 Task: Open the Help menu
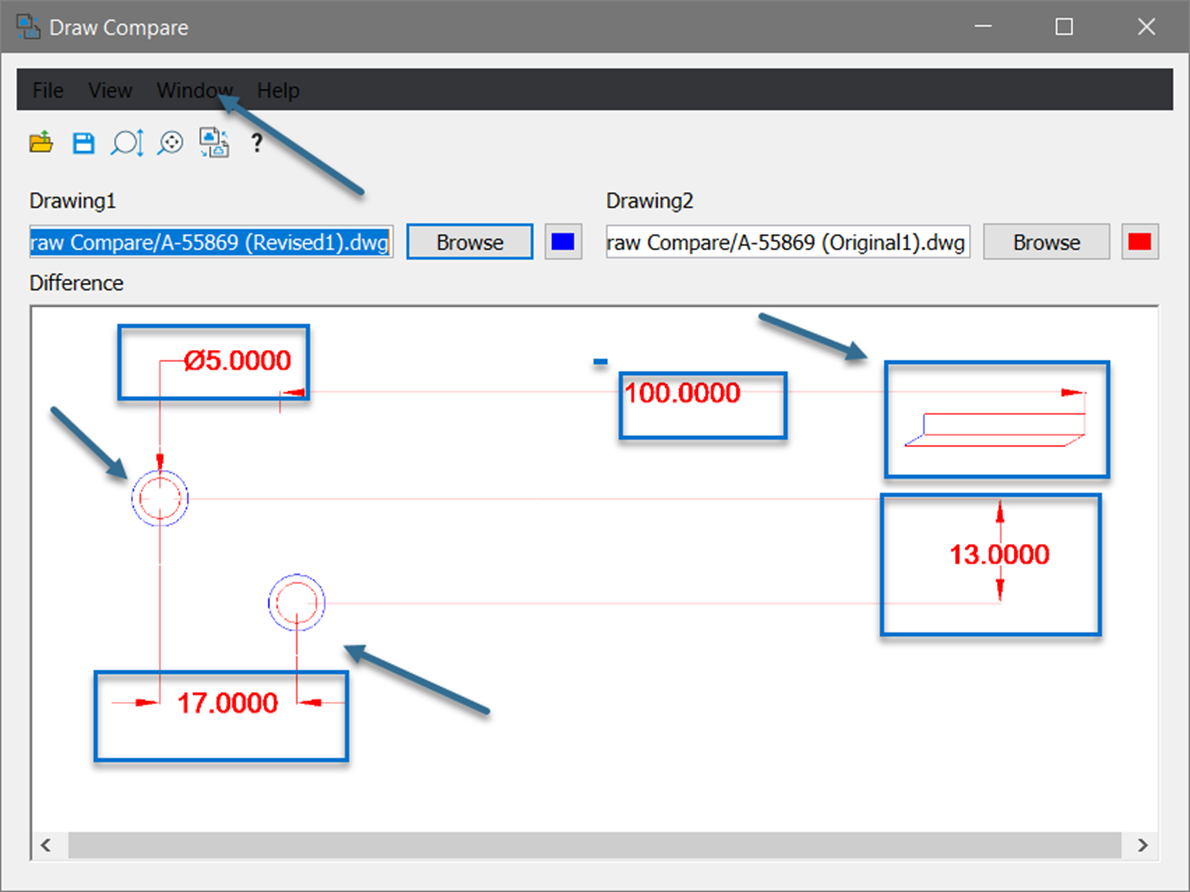click(x=277, y=90)
